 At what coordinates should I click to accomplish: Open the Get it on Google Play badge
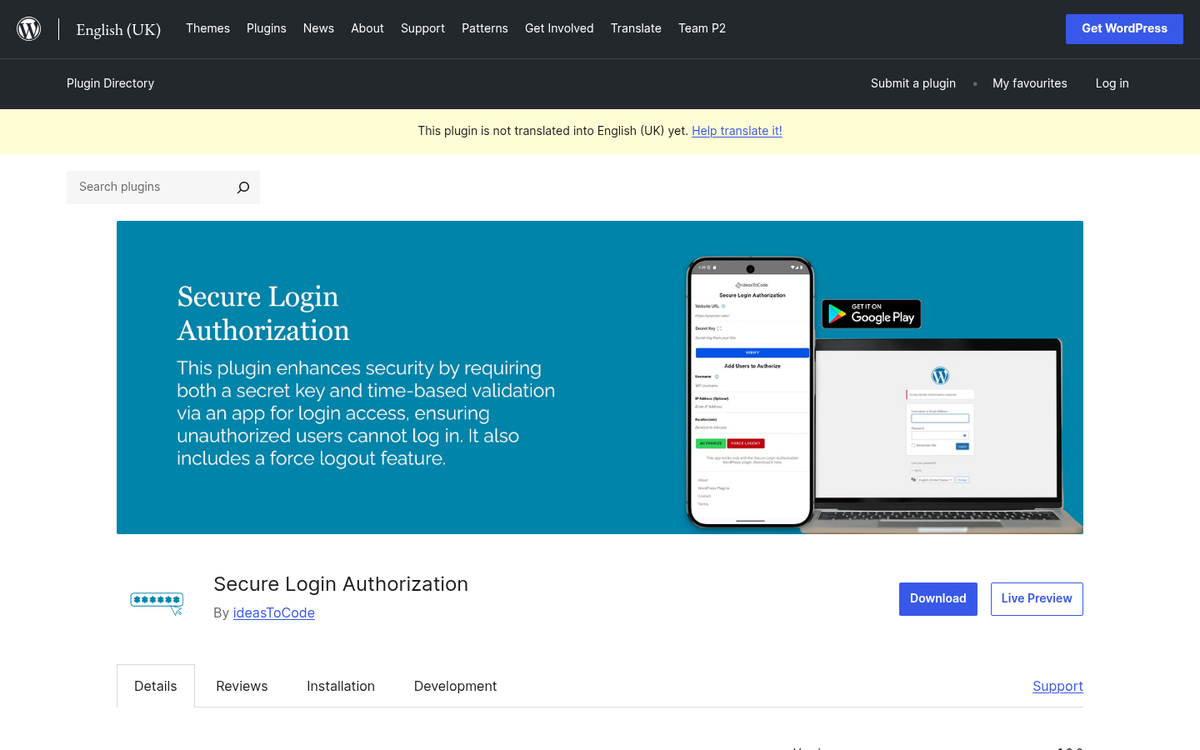point(870,314)
